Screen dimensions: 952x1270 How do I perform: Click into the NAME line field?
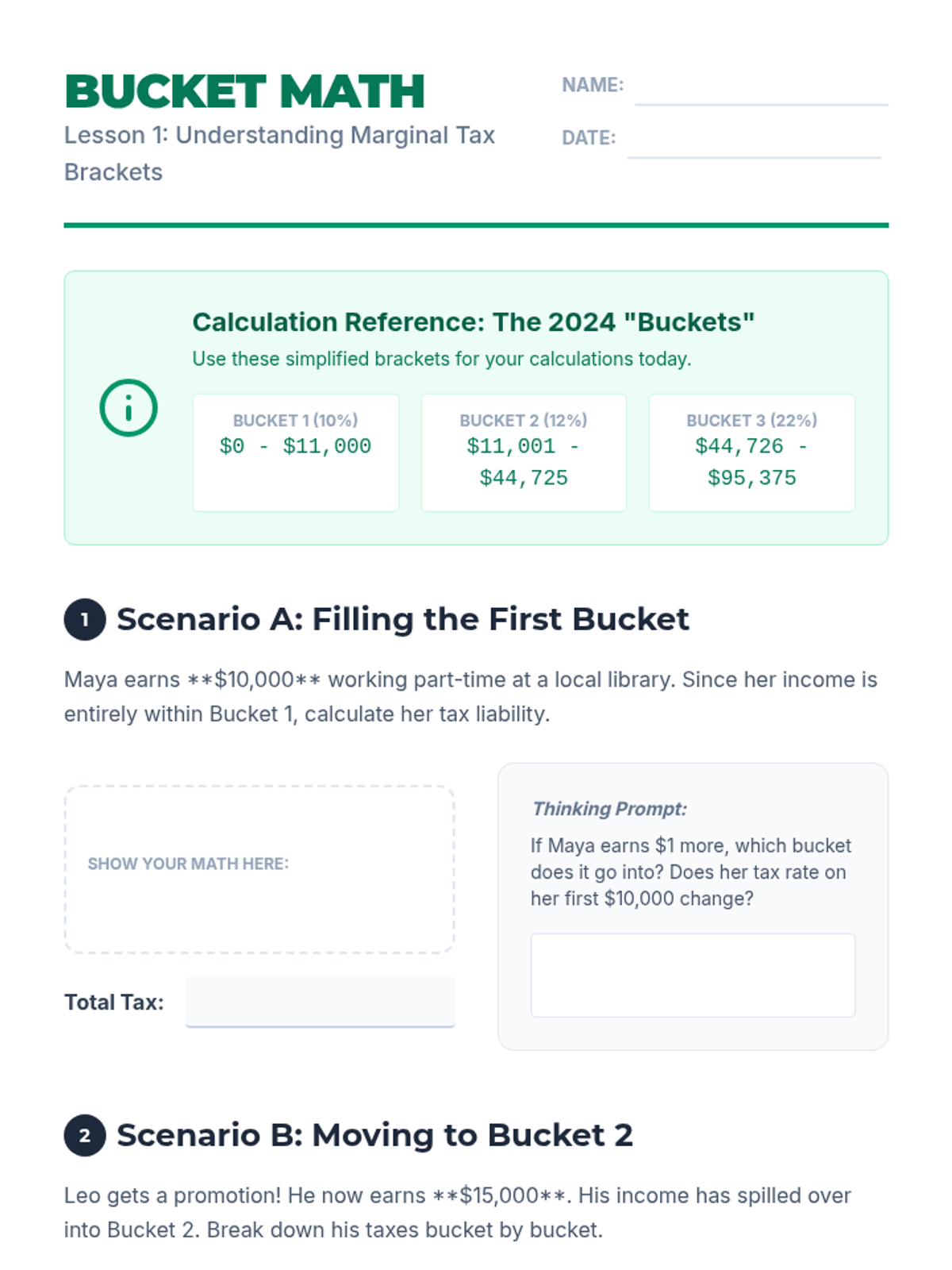coord(761,87)
